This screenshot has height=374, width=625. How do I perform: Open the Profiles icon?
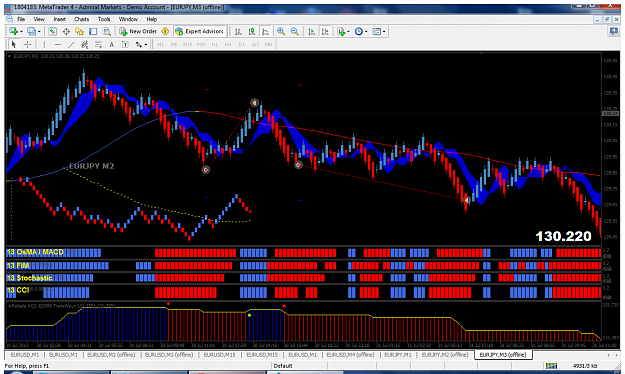pos(31,31)
